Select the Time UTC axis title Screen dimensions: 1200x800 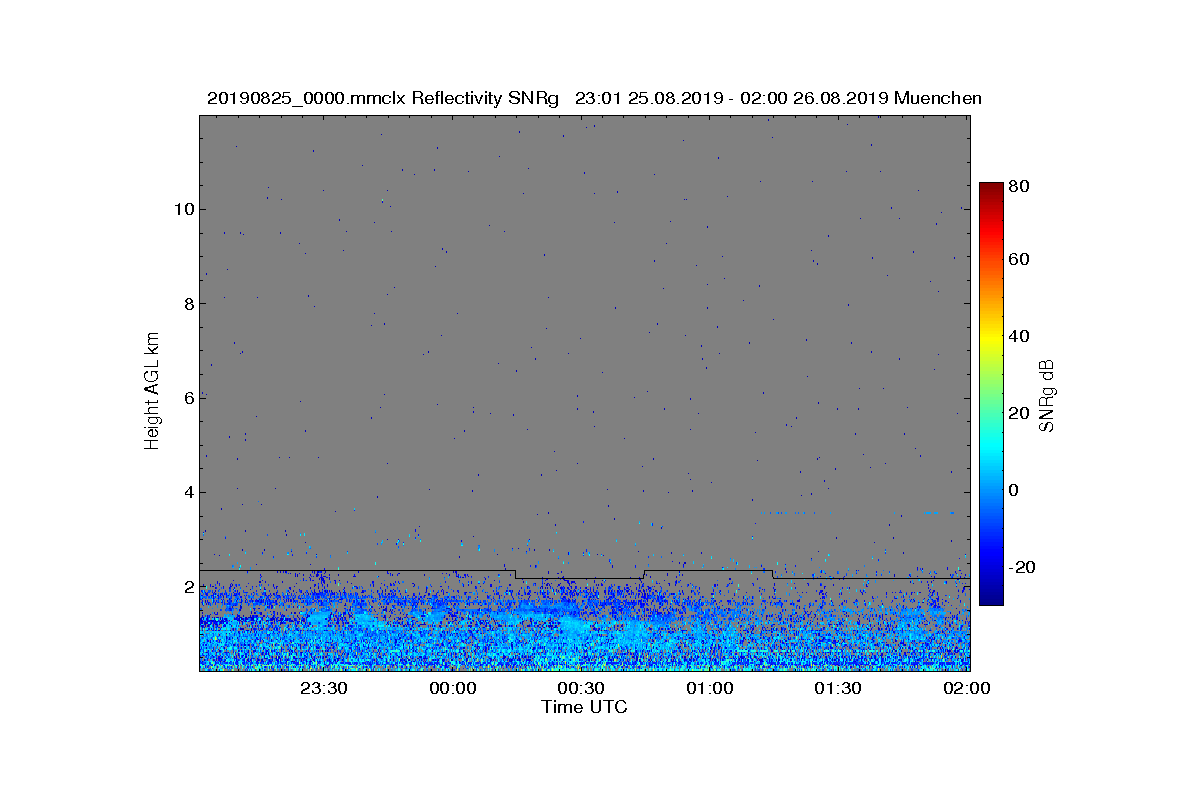pos(585,707)
